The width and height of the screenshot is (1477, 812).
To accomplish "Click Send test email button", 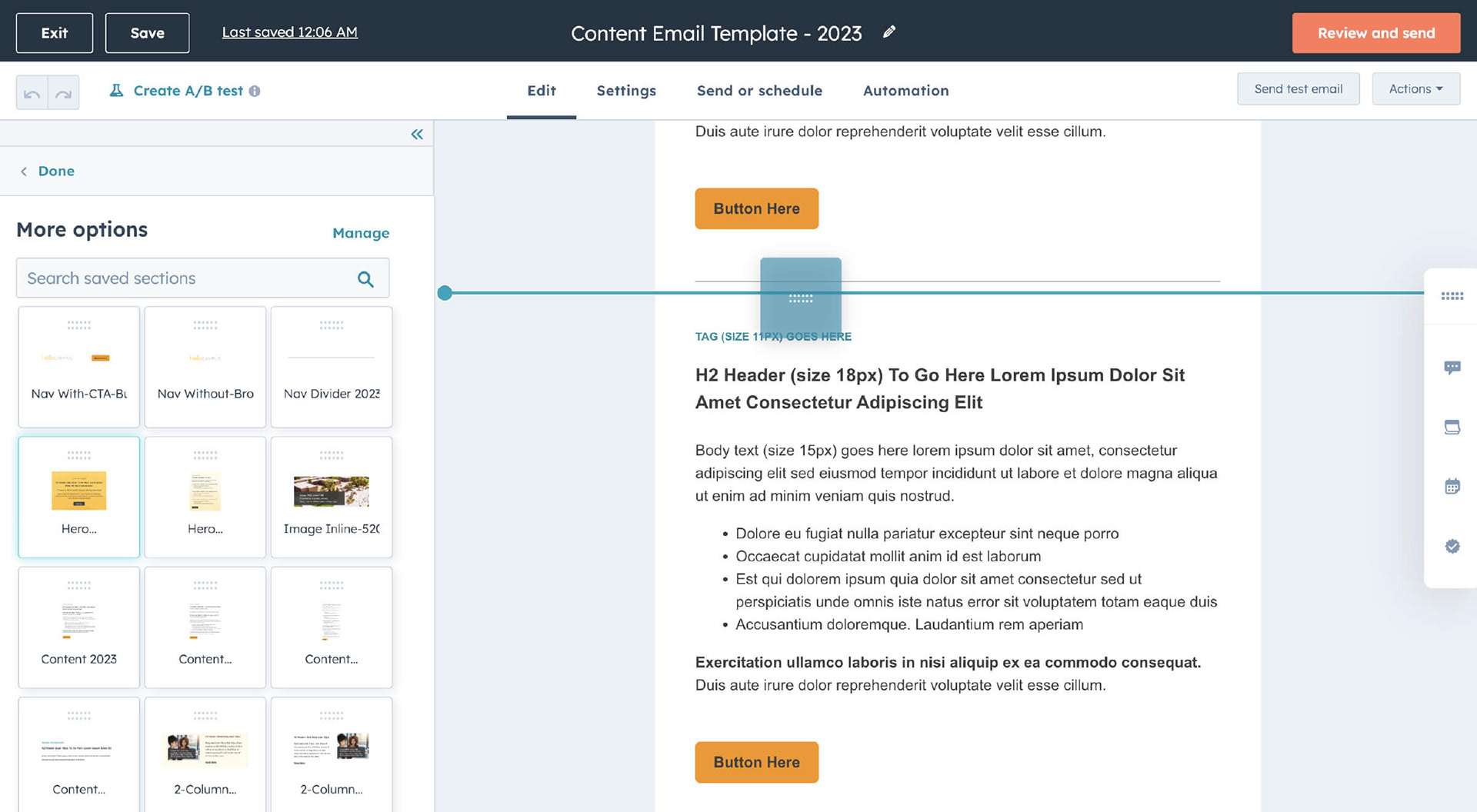I will coord(1298,89).
